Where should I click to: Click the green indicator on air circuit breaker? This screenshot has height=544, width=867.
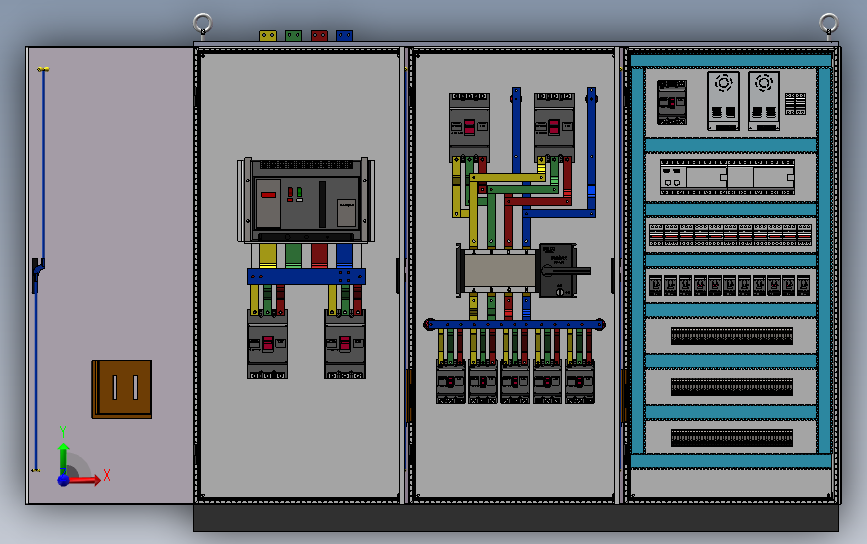[299, 192]
